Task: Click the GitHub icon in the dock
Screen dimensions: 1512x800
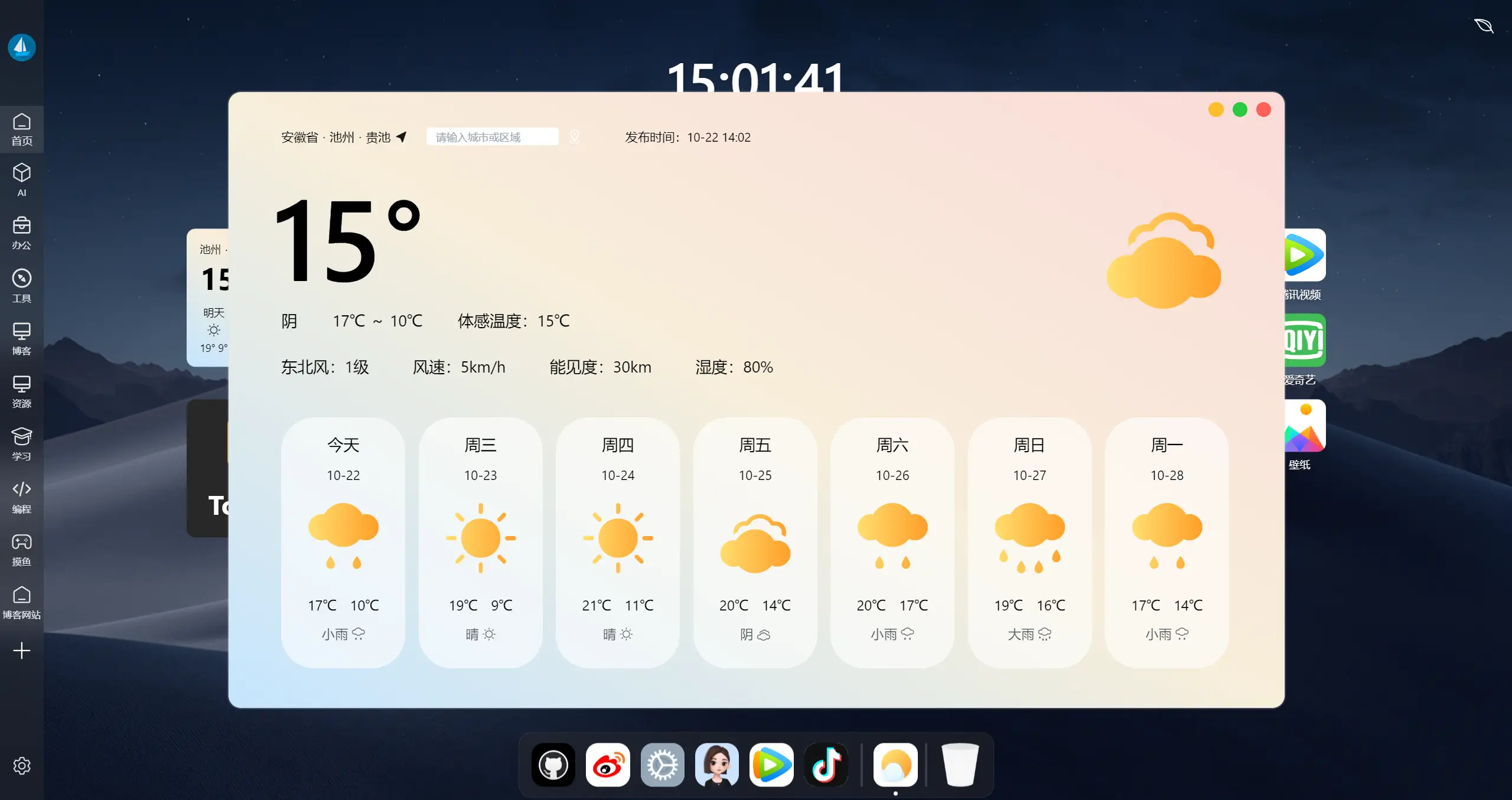Action: [553, 765]
